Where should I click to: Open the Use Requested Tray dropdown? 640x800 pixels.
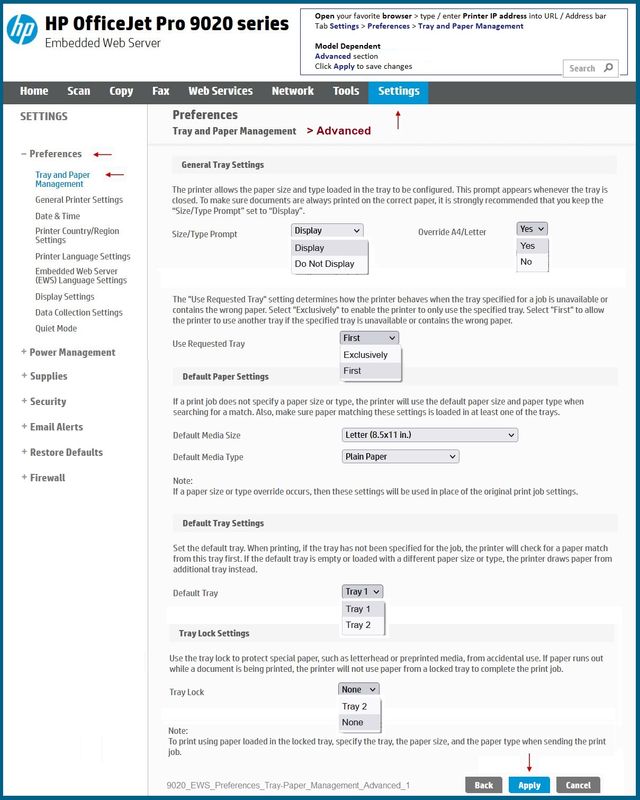click(x=370, y=338)
